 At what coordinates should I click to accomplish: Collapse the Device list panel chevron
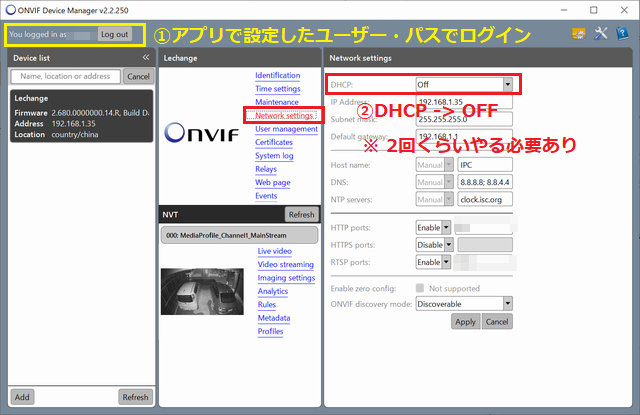tap(146, 58)
